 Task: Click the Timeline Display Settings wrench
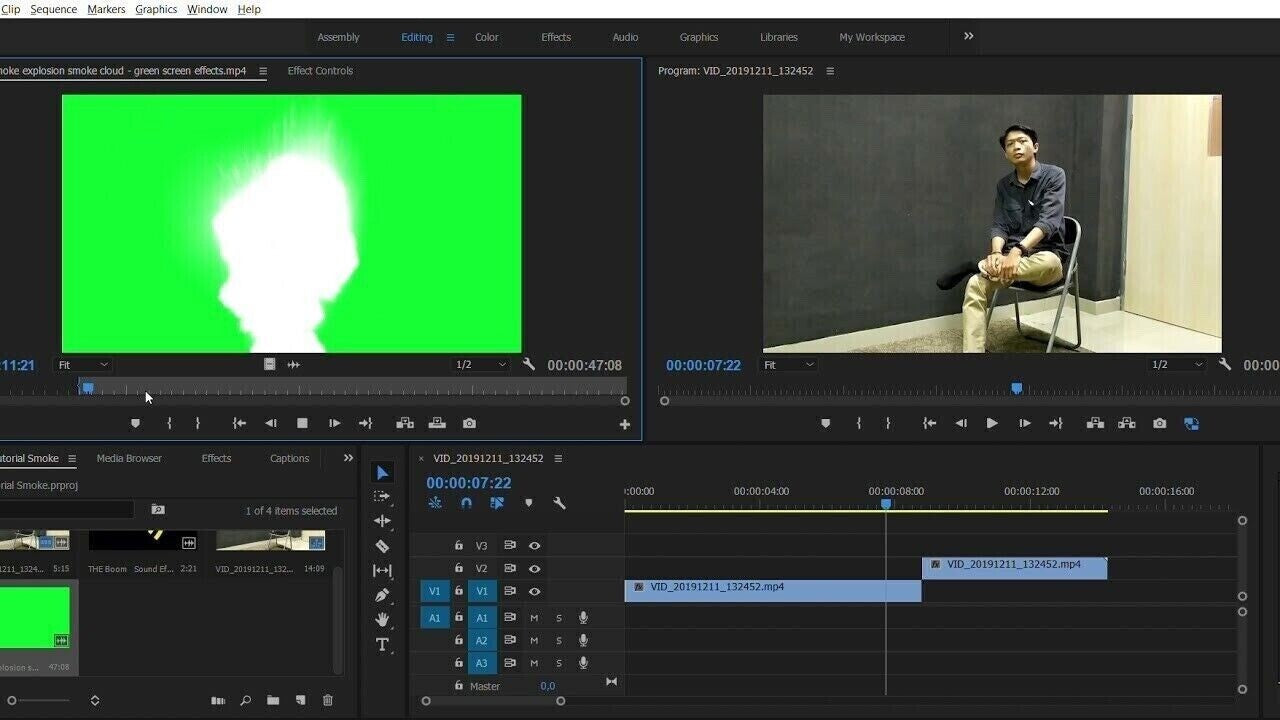click(x=559, y=503)
